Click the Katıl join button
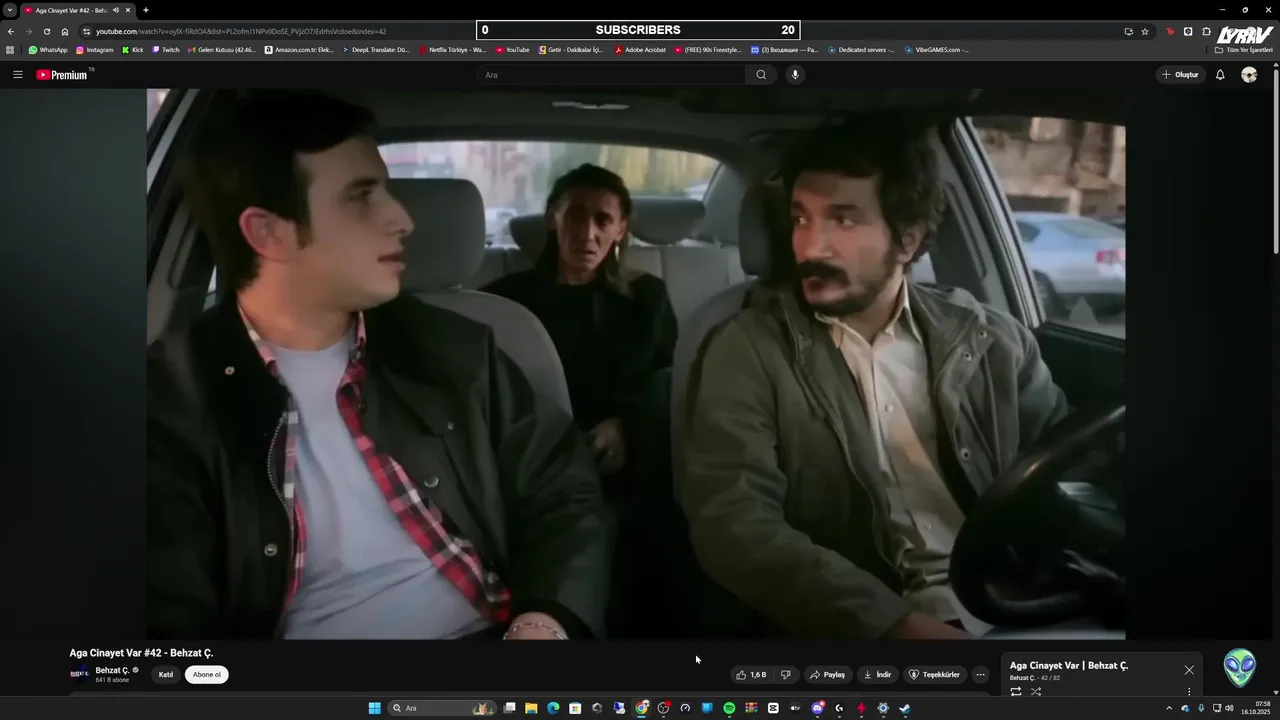1280x720 pixels. tap(166, 675)
